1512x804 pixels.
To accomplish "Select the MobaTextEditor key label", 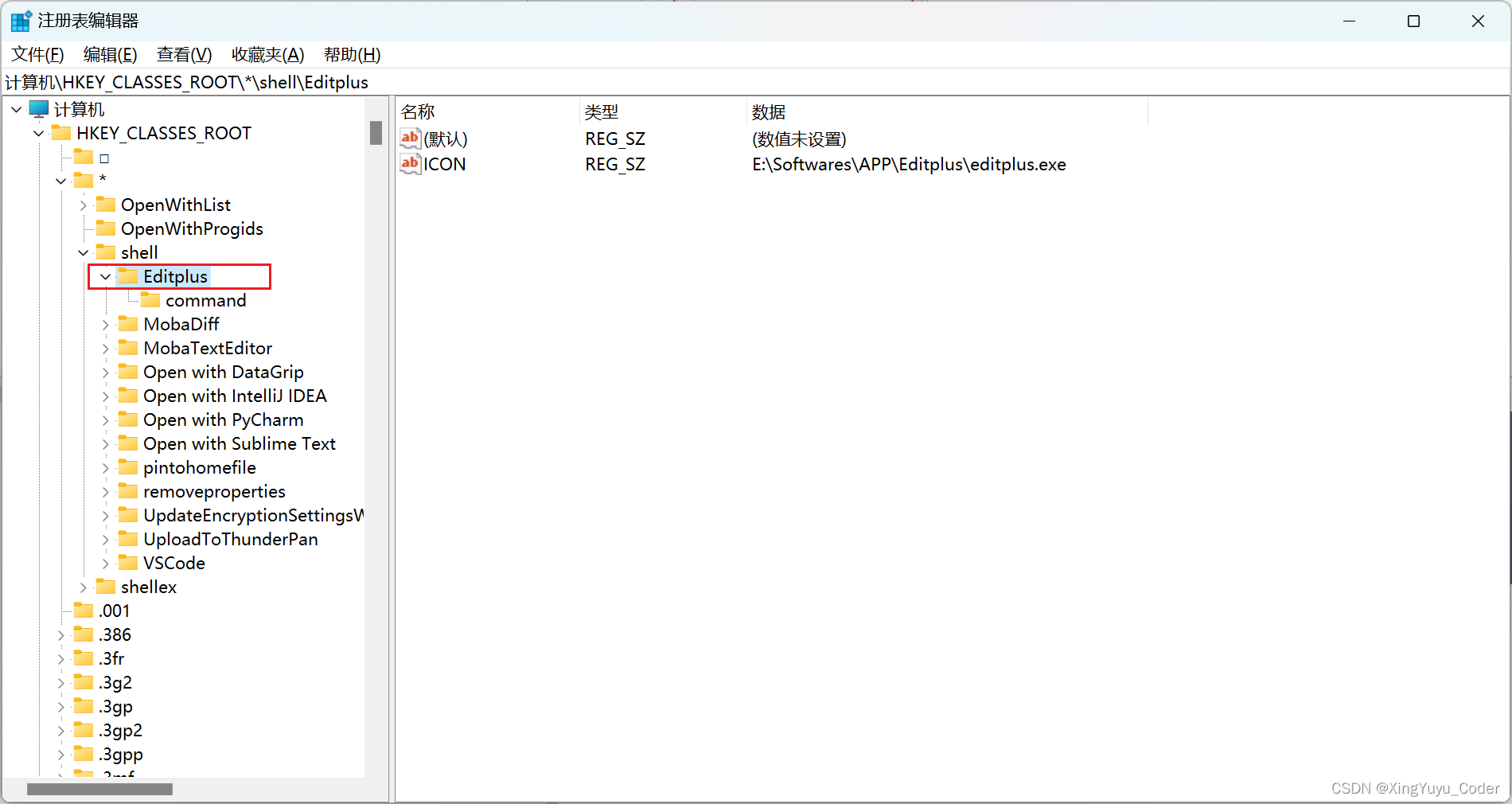I will (208, 349).
